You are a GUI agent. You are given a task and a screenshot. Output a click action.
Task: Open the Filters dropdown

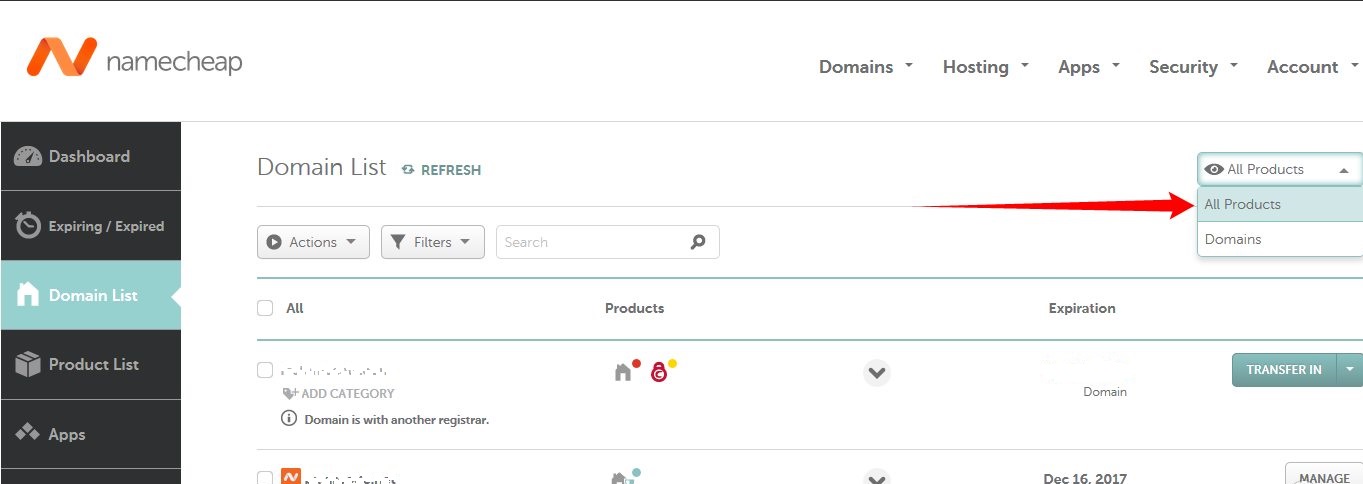pos(433,242)
